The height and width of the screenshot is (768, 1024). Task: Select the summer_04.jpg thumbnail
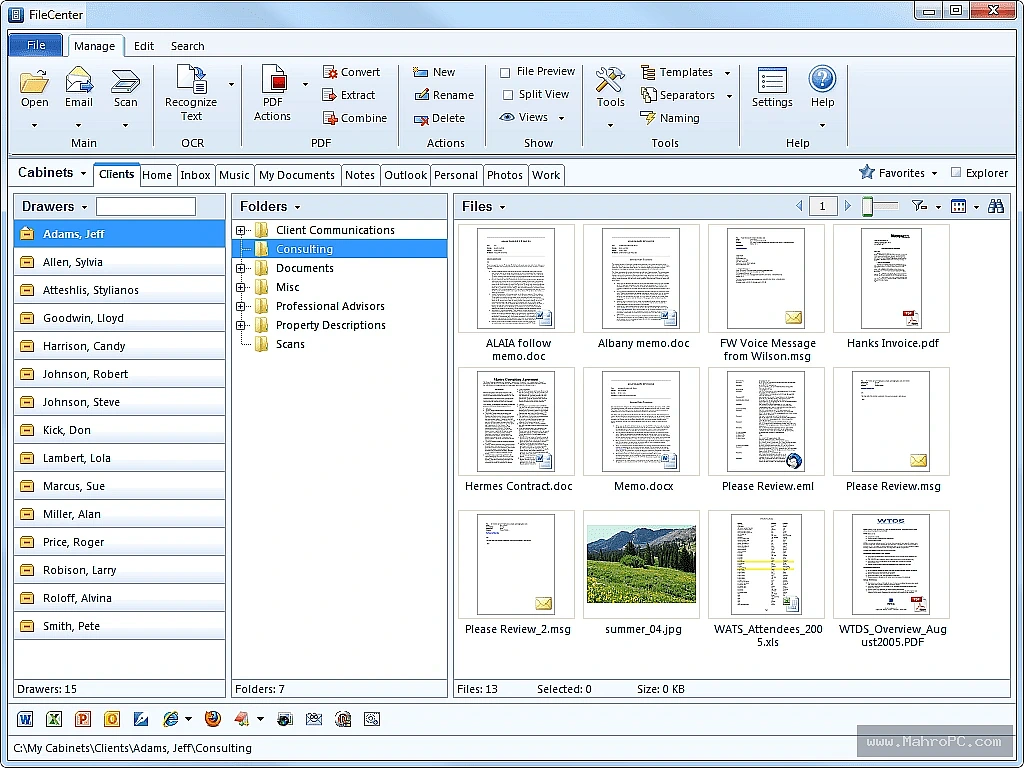(x=641, y=565)
